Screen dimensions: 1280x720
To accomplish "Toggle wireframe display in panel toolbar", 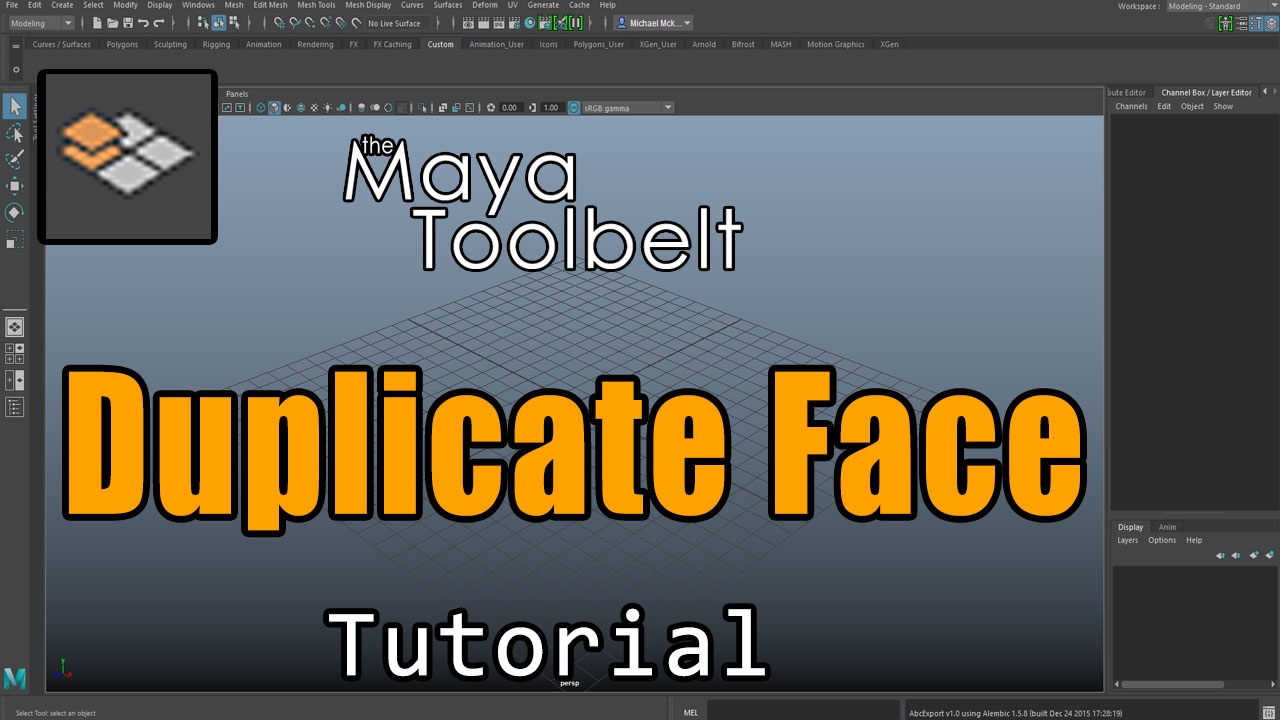I will (261, 107).
